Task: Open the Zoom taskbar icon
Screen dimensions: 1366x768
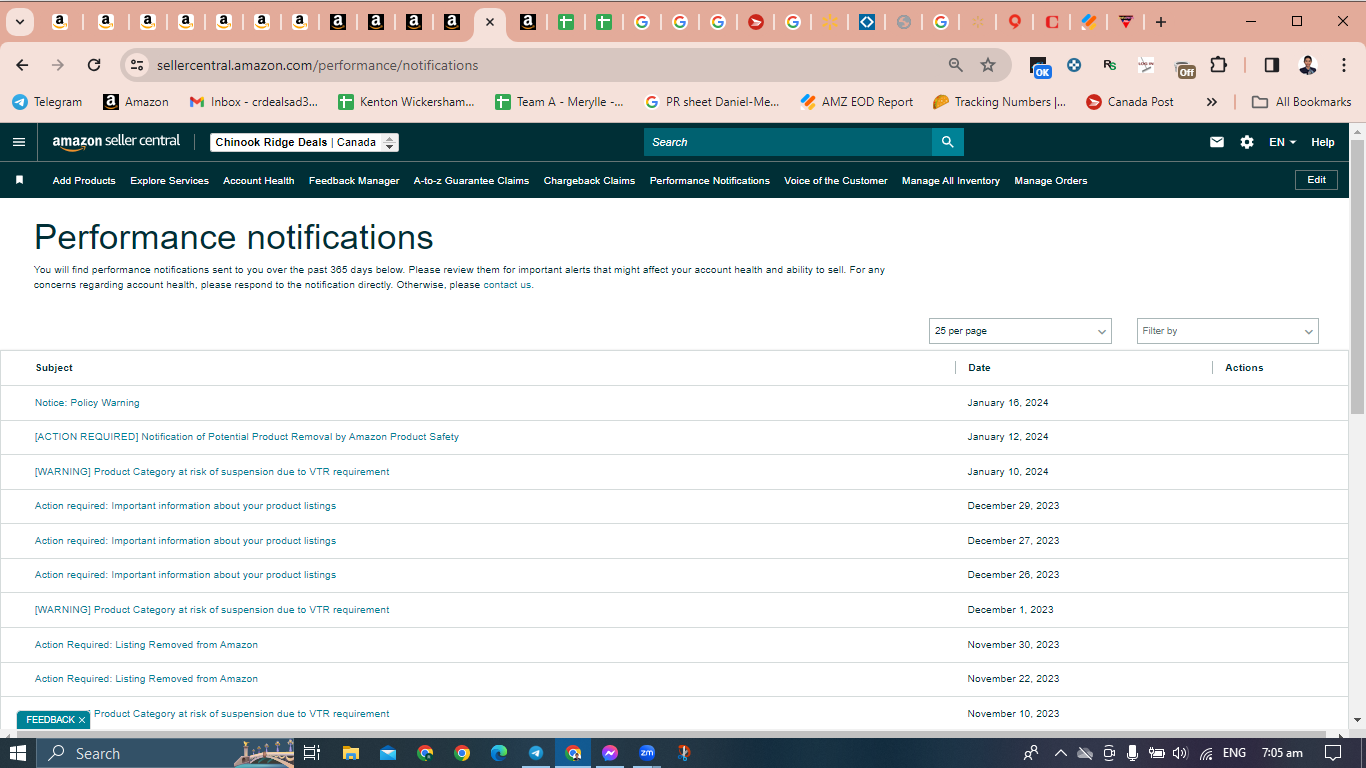Action: (x=647, y=753)
